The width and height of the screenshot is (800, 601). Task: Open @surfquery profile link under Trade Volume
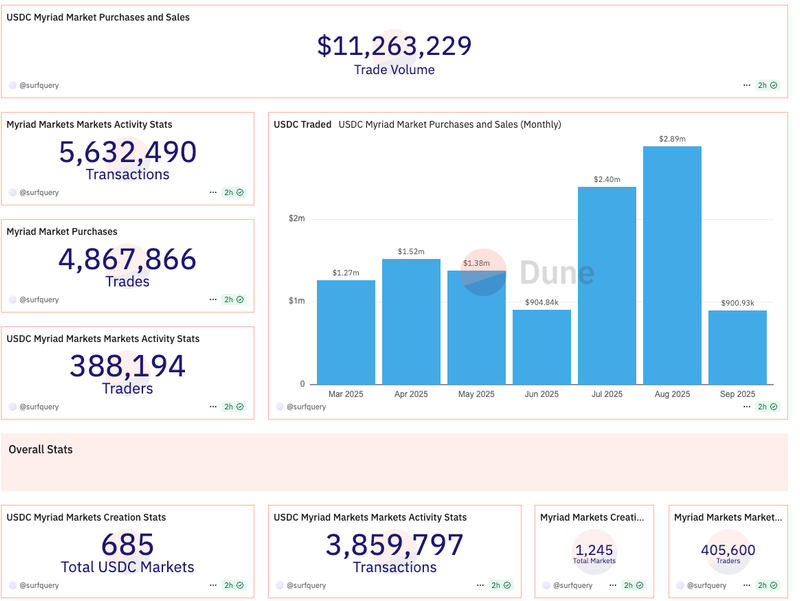point(39,86)
